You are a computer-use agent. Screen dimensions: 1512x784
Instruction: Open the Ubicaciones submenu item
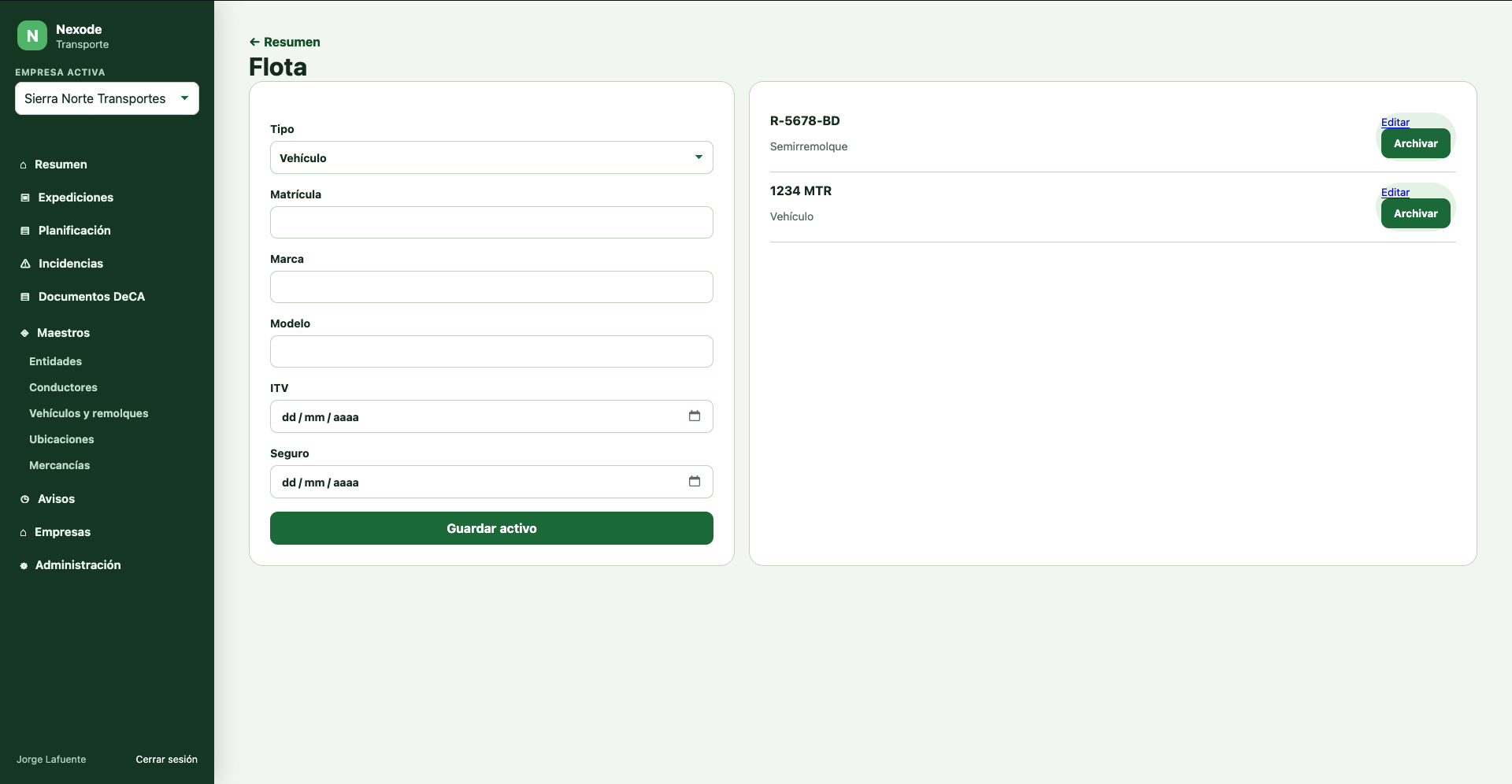[x=61, y=439]
